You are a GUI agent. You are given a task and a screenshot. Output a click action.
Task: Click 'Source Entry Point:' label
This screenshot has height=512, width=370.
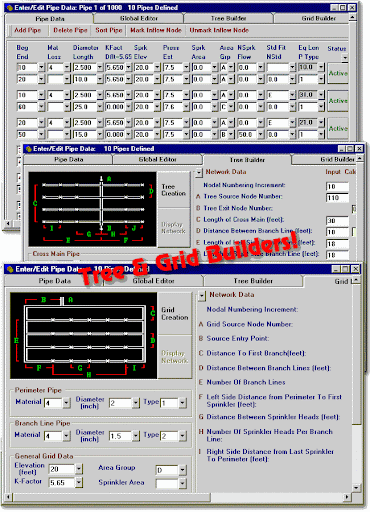click(238, 338)
